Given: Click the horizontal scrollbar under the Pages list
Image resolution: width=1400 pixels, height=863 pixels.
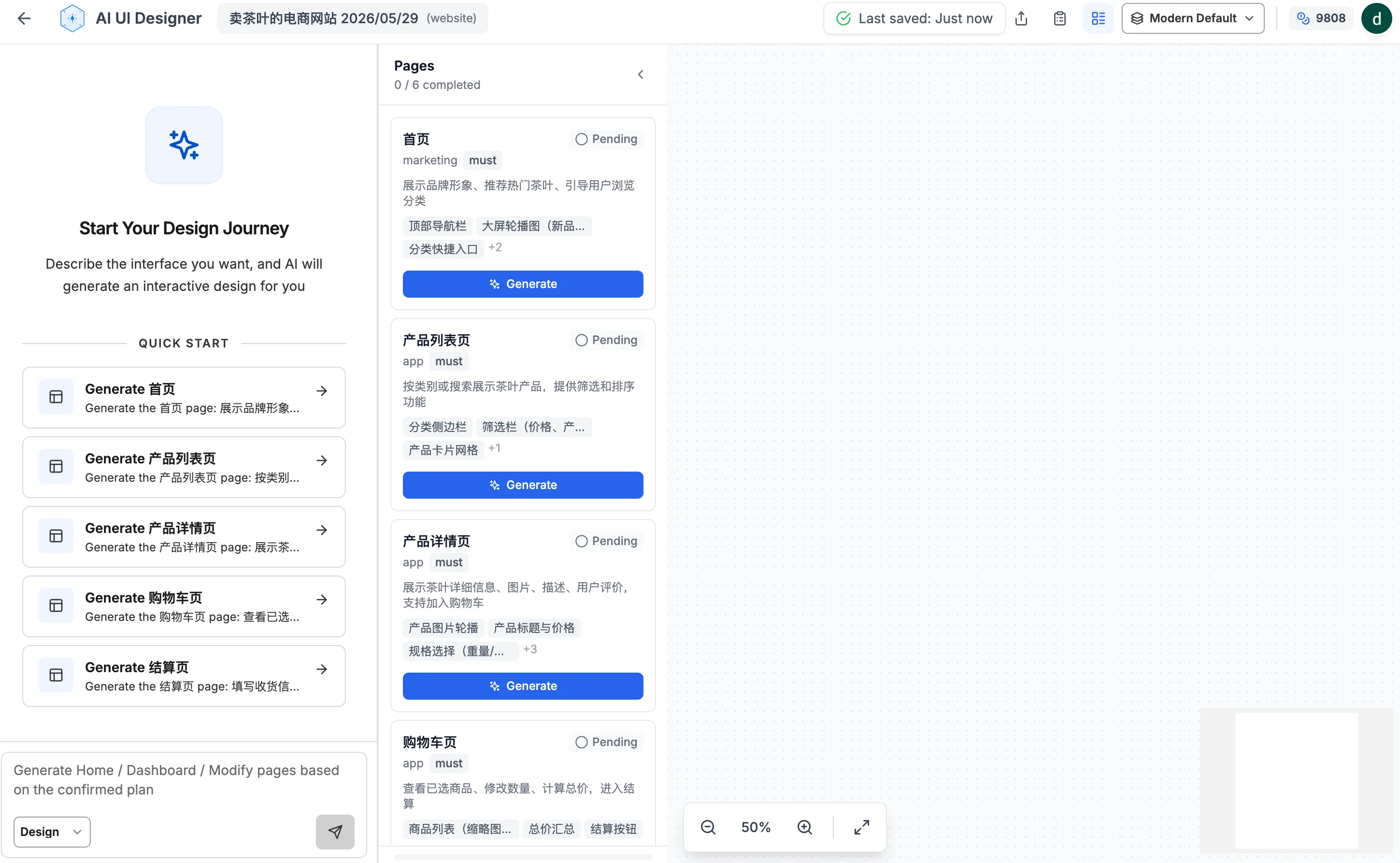Looking at the screenshot, I should click(x=523, y=857).
